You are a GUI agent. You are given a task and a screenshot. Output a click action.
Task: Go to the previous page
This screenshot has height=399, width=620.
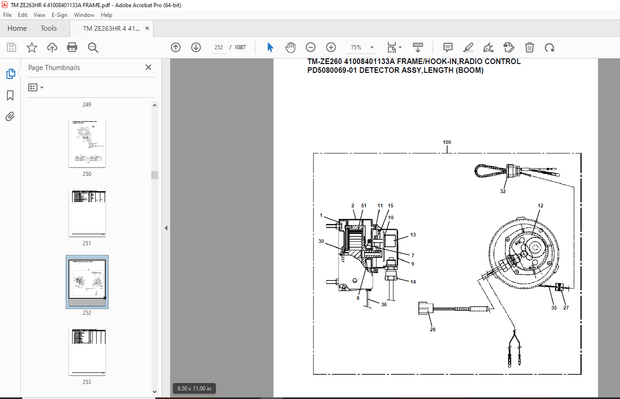click(x=176, y=47)
